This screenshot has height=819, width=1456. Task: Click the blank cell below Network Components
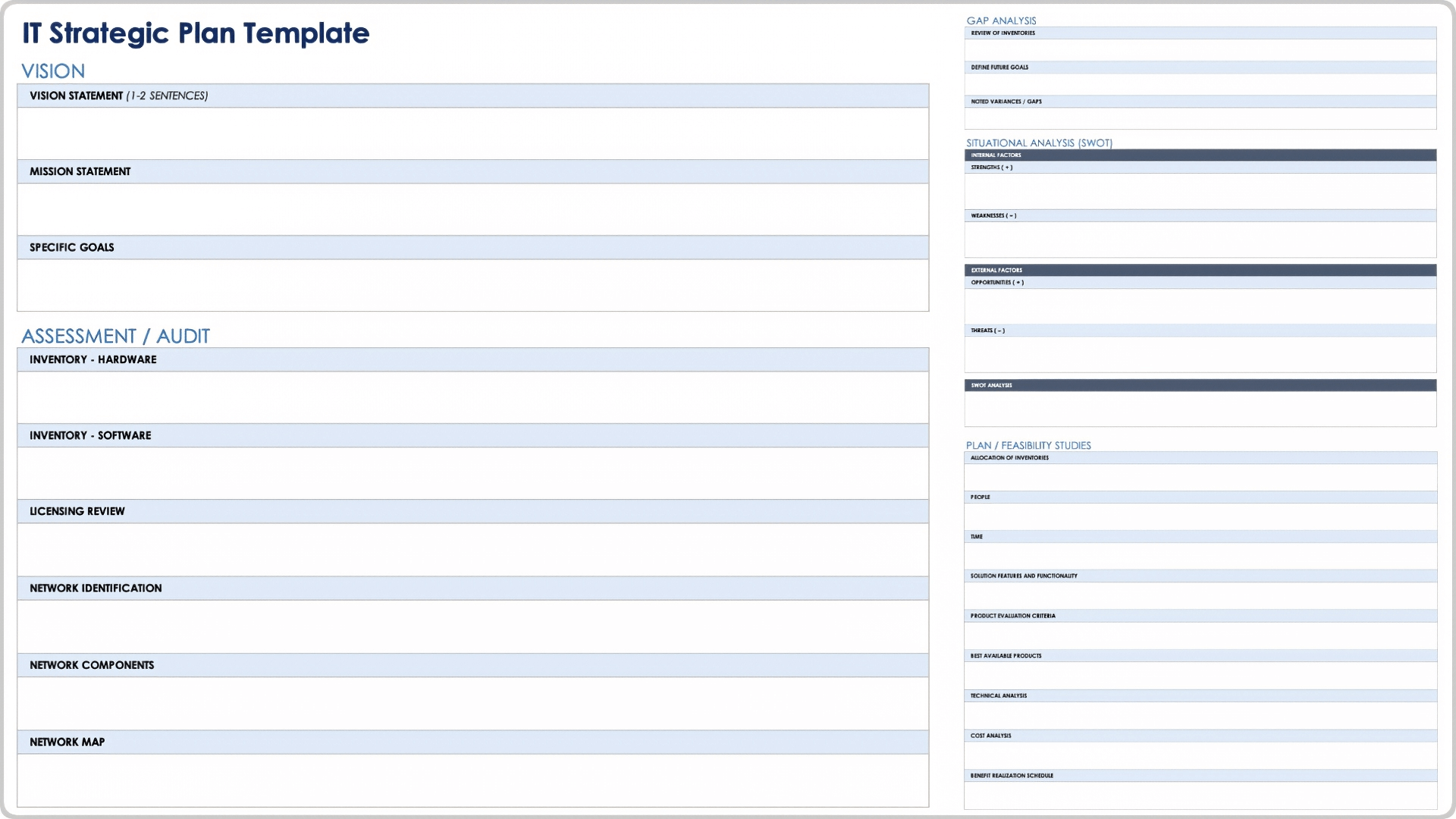click(472, 704)
